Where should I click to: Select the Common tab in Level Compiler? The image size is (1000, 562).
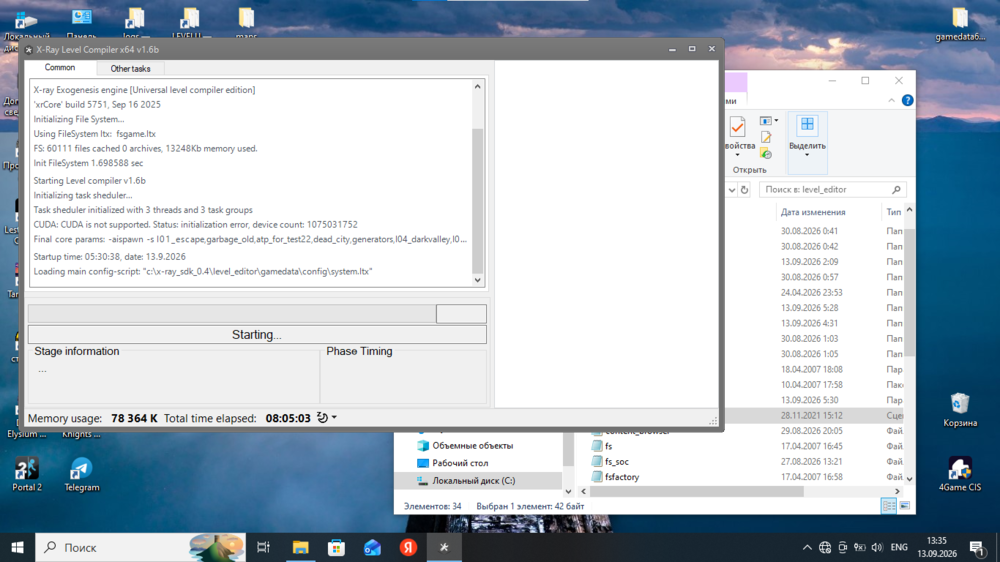60,68
